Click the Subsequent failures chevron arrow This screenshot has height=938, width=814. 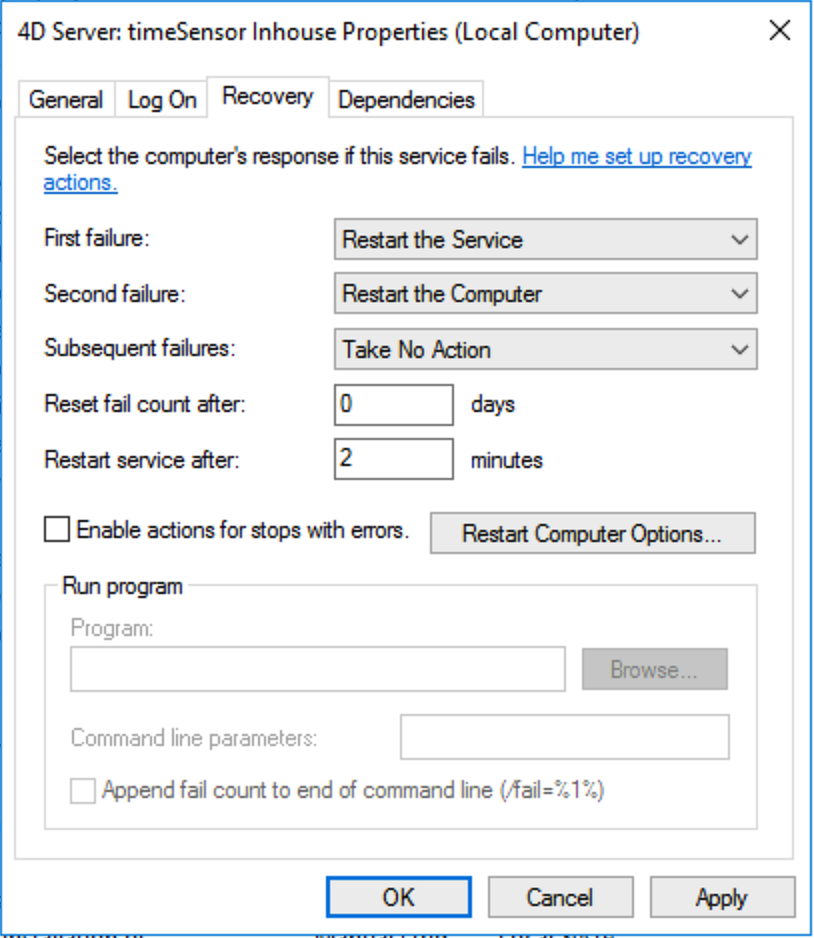[740, 349]
